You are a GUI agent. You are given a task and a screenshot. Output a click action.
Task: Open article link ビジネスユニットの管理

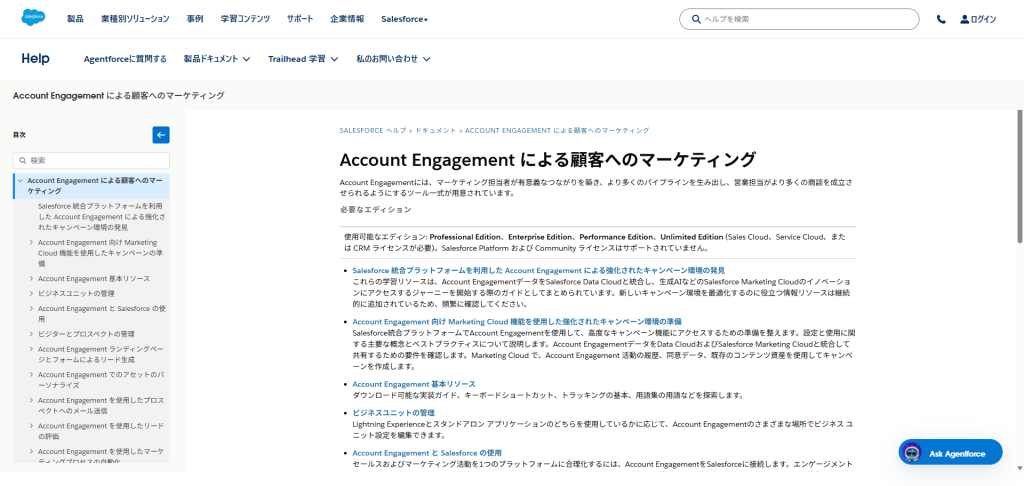(x=394, y=413)
